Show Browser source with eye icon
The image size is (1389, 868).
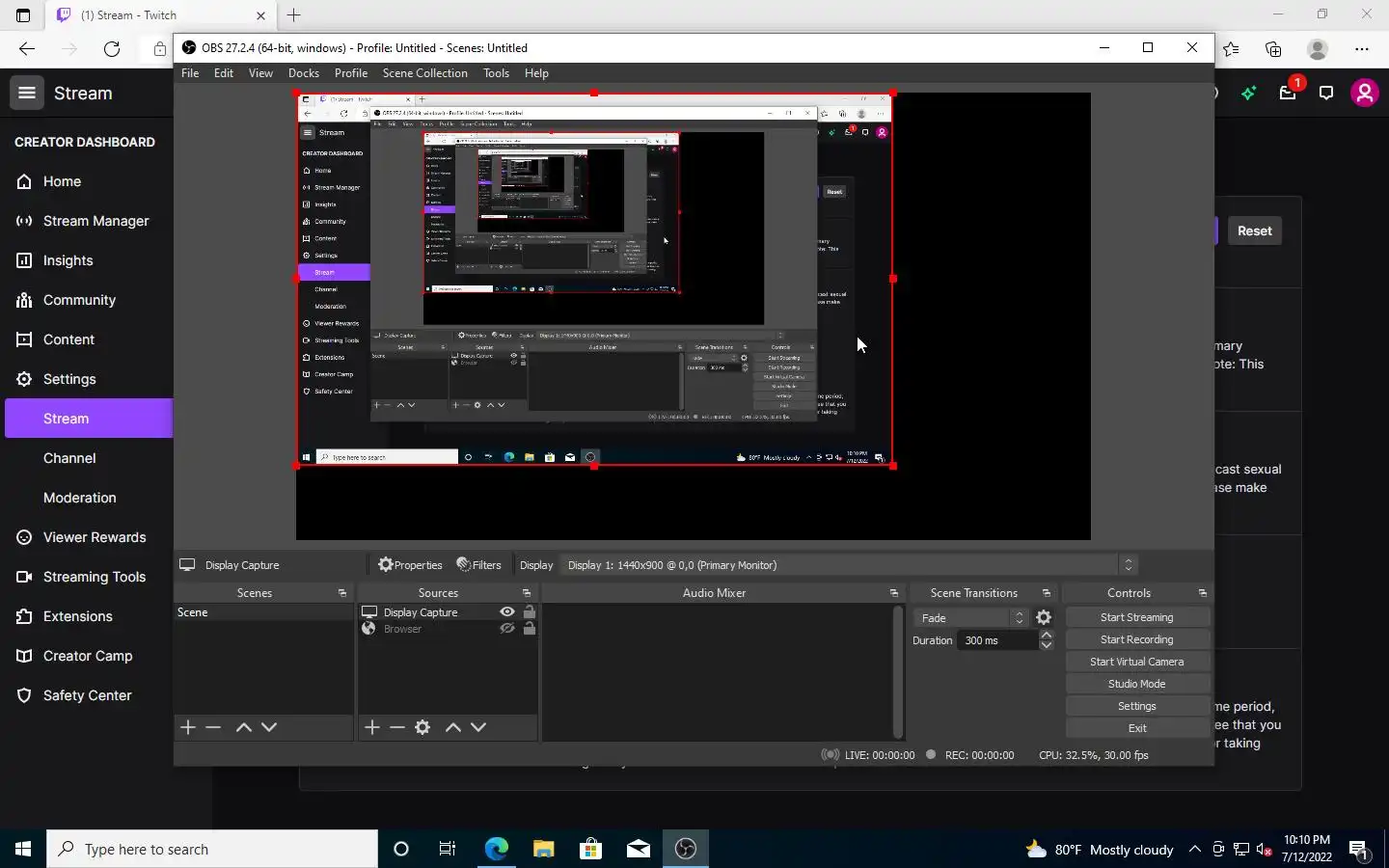(507, 629)
